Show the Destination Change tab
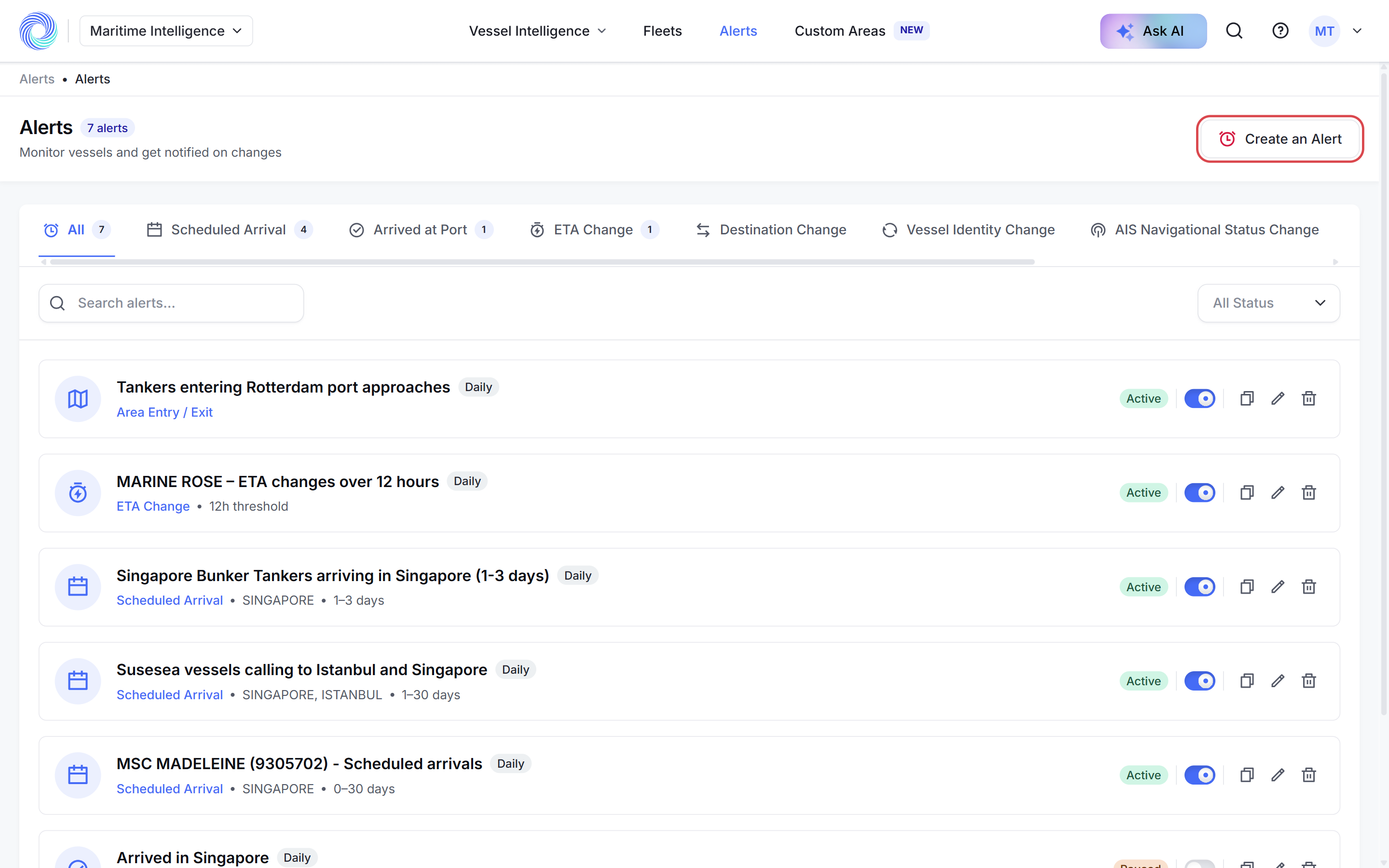The width and height of the screenshot is (1389, 868). click(771, 230)
